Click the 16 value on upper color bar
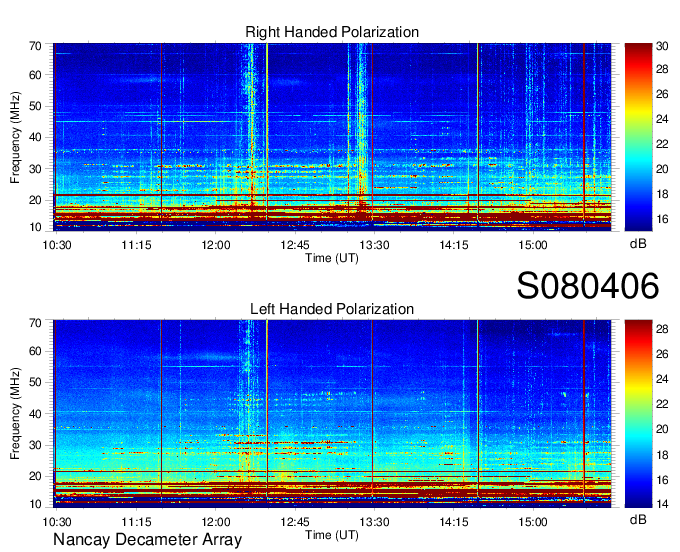Image resolution: width=680 pixels, height=552 pixels. coord(662,219)
